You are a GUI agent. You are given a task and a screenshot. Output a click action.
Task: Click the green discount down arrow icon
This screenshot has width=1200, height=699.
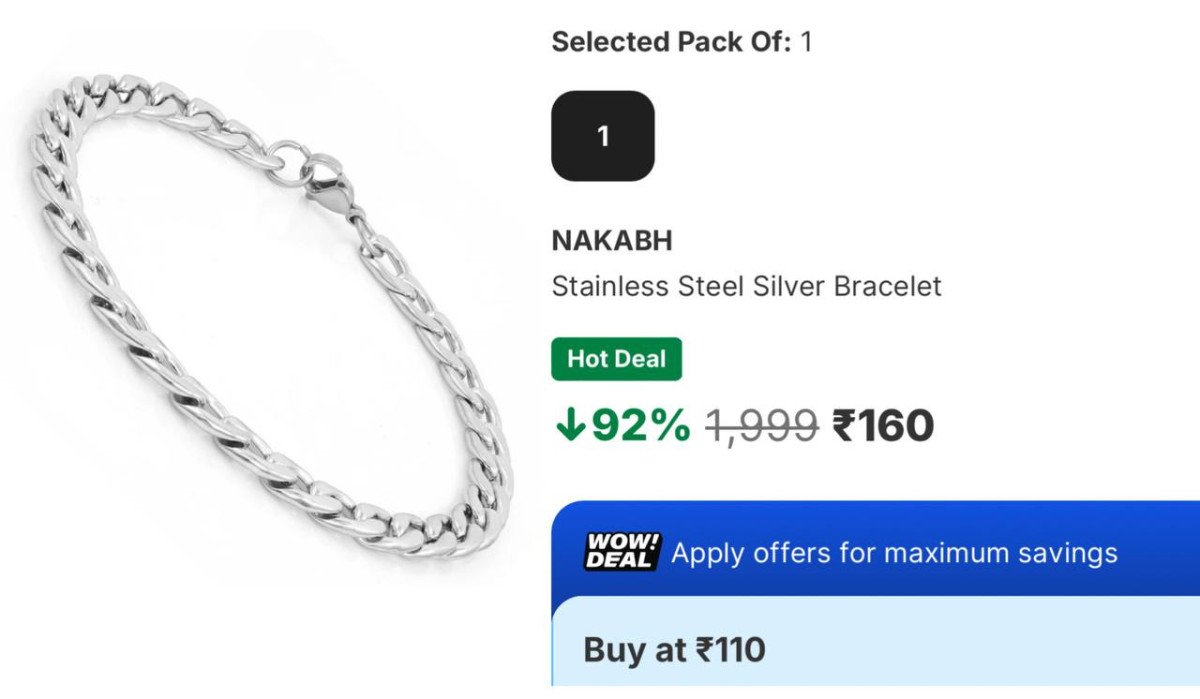tap(571, 426)
